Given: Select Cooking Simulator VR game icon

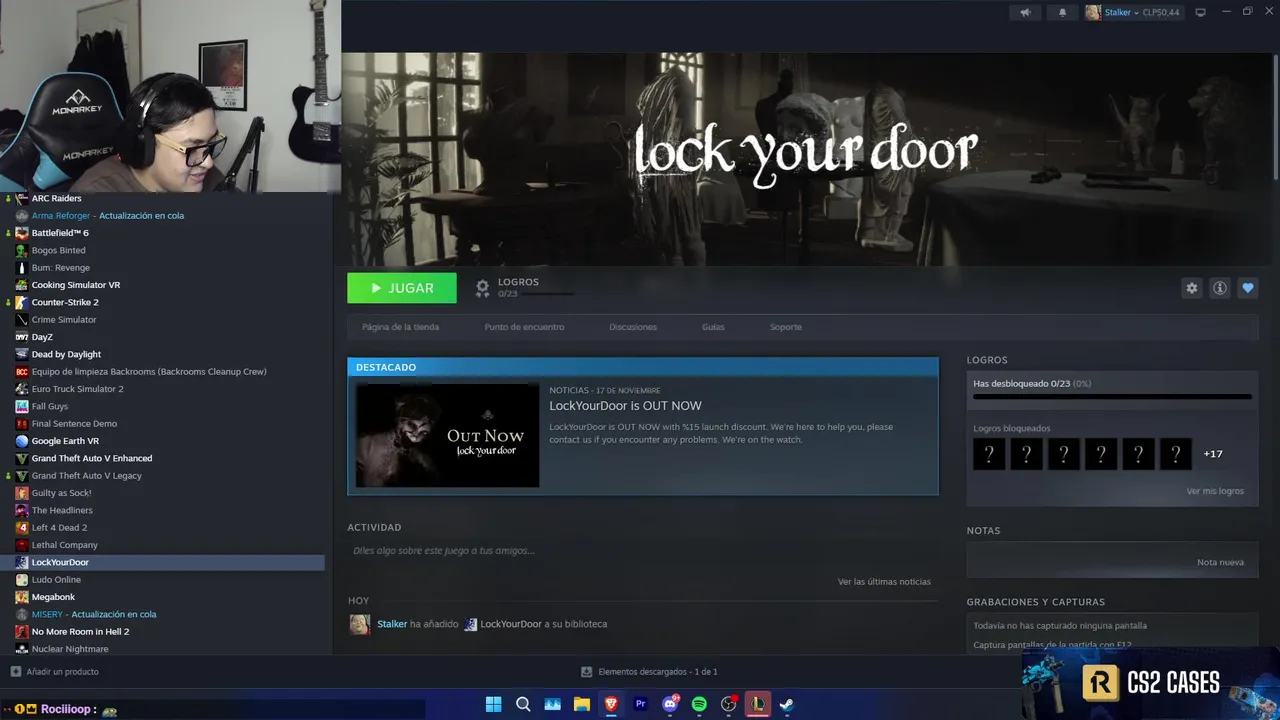Looking at the screenshot, I should pyautogui.click(x=22, y=285).
